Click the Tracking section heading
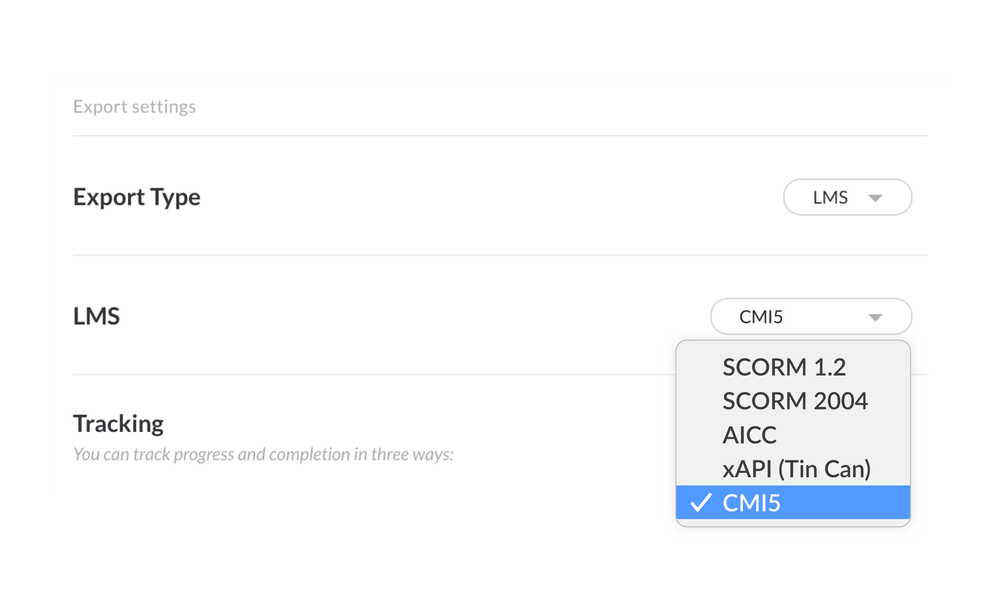Viewport: 999px width, 608px height. (118, 424)
